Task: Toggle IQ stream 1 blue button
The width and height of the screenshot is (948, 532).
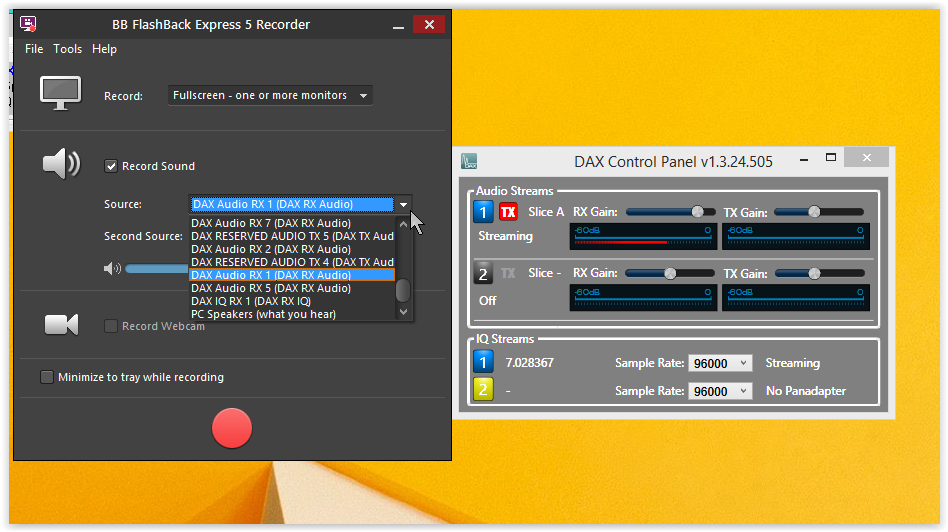Action: coord(483,363)
